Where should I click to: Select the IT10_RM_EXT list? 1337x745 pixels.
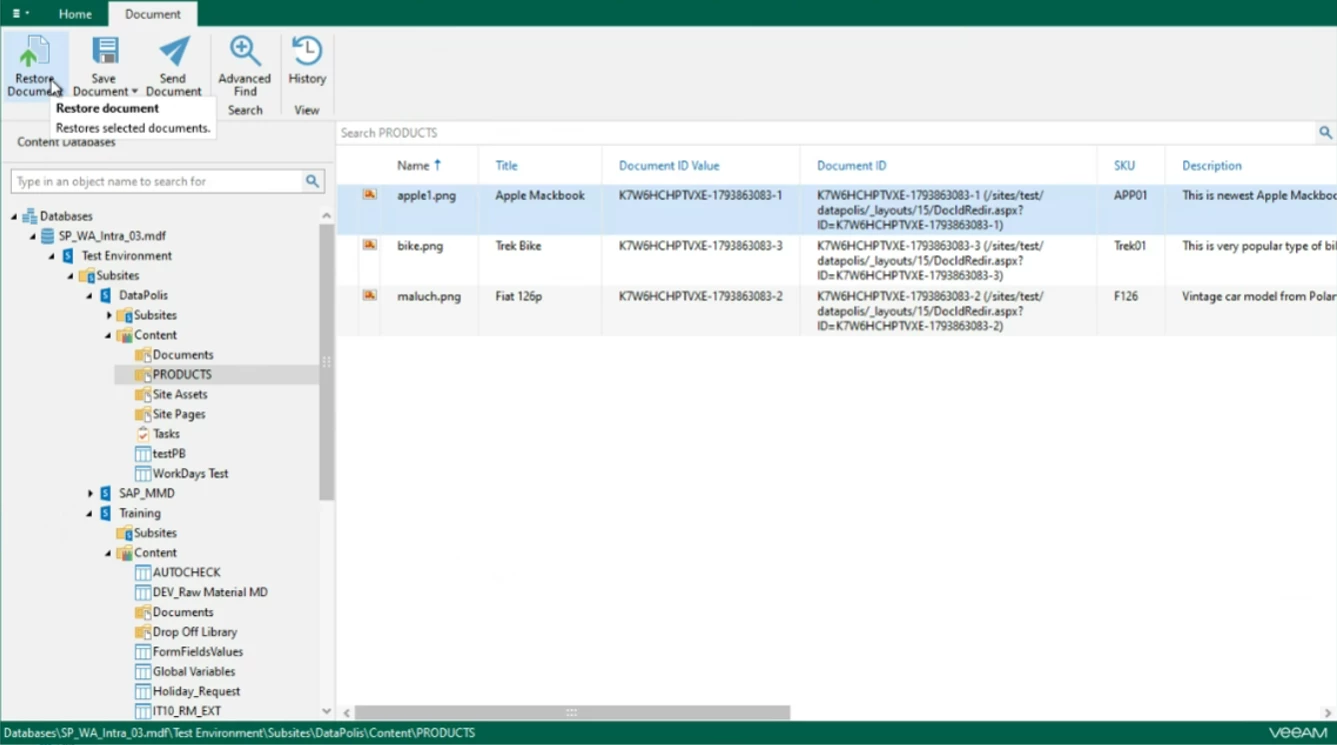pyautogui.click(x=187, y=711)
